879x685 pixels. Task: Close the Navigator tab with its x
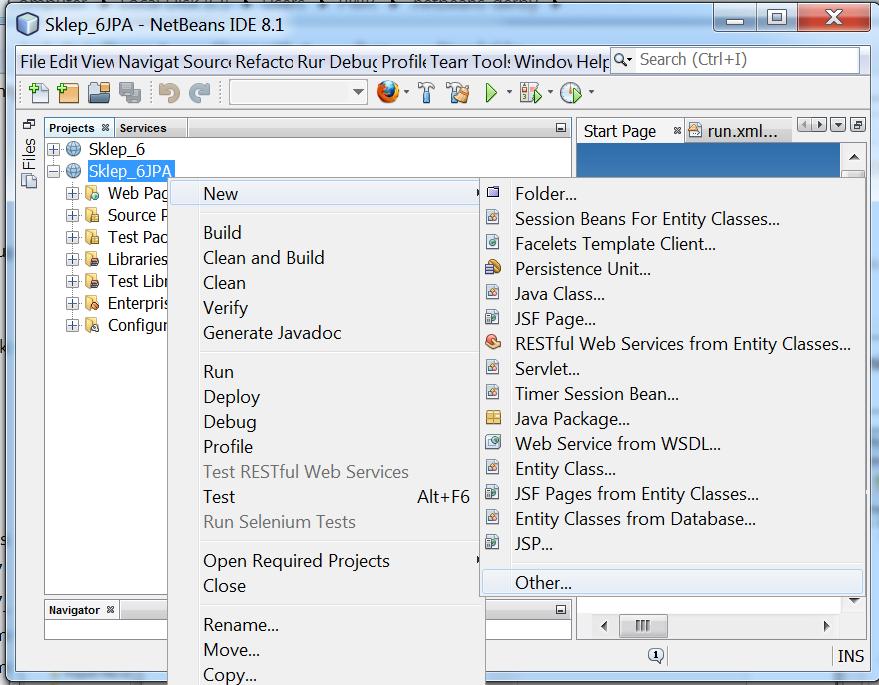(110, 609)
